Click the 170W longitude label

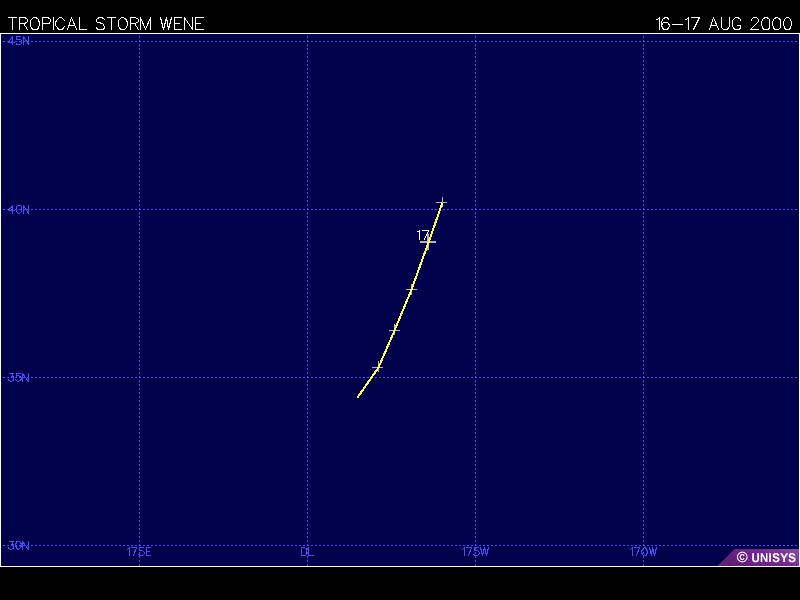(643, 552)
